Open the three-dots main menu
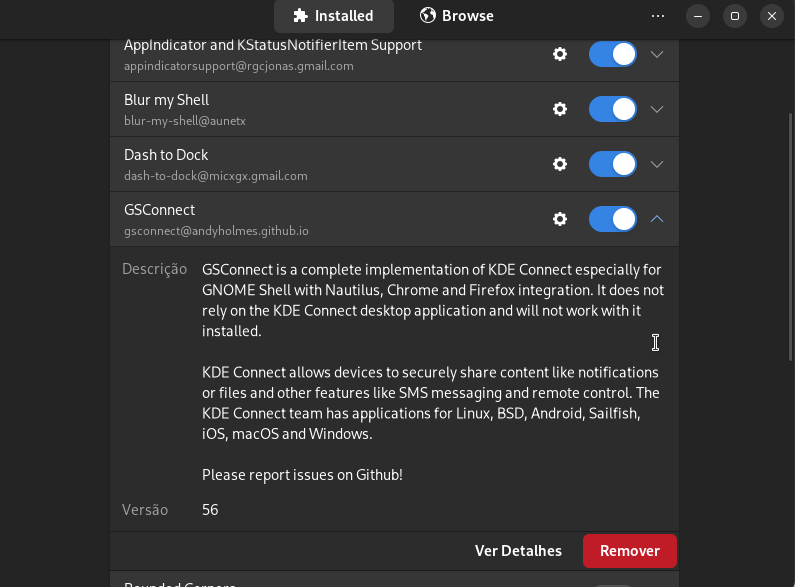795x587 pixels. pos(658,16)
